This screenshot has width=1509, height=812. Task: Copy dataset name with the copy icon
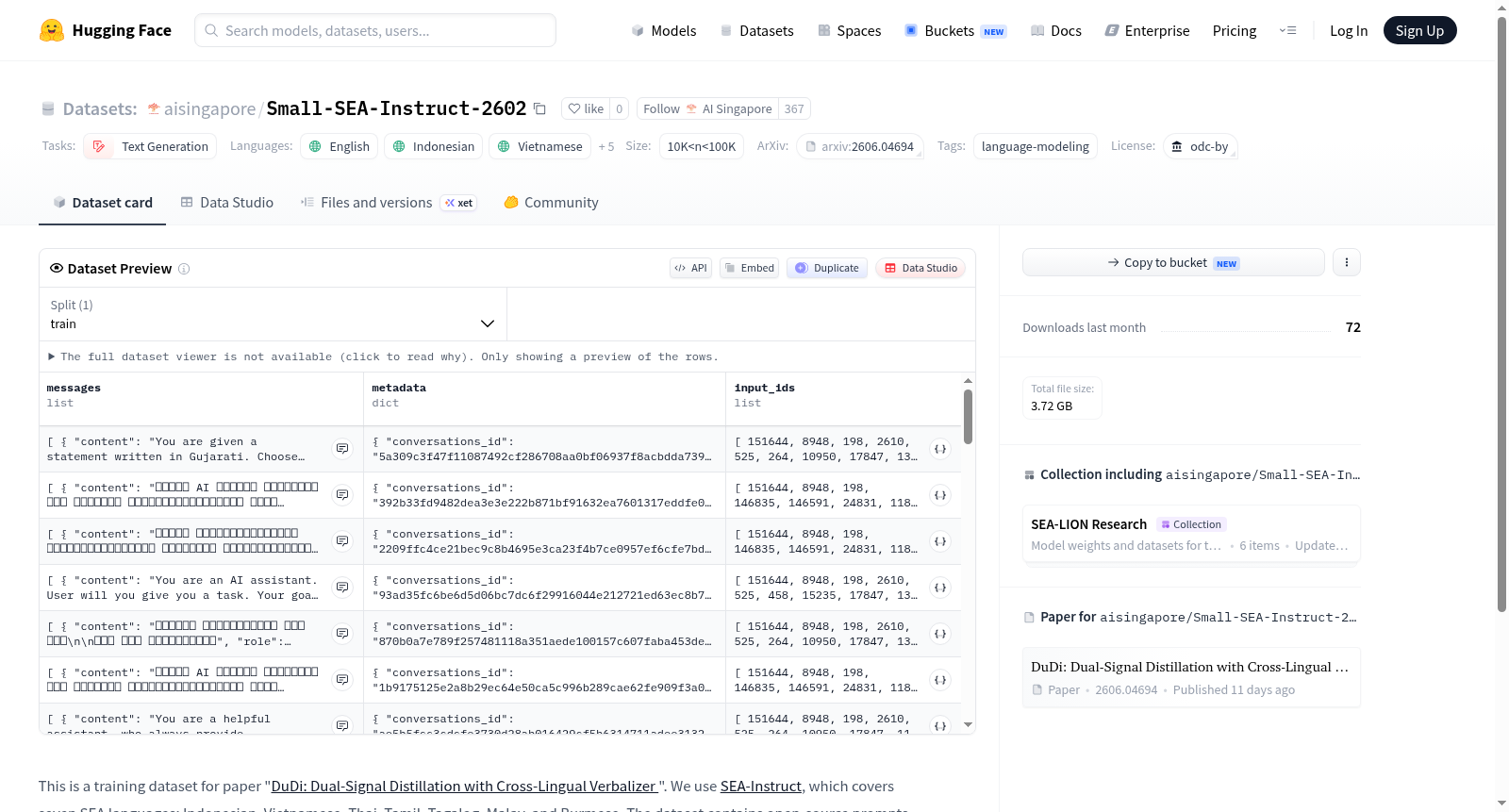(539, 108)
